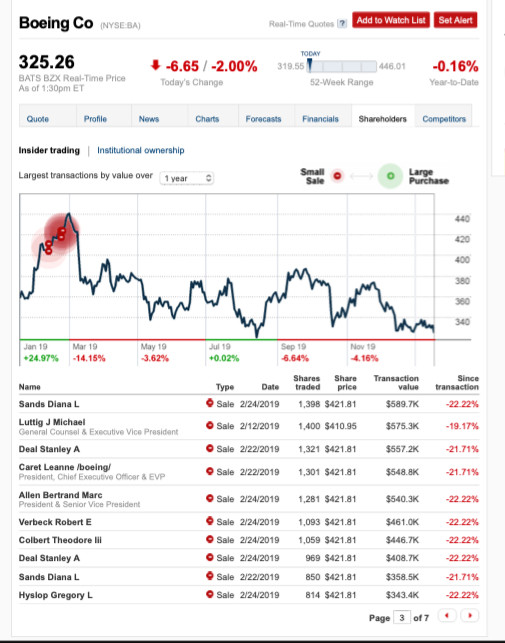The image size is (505, 643).
Task: Click the name Verbeck Robert E
Action: coord(55,522)
